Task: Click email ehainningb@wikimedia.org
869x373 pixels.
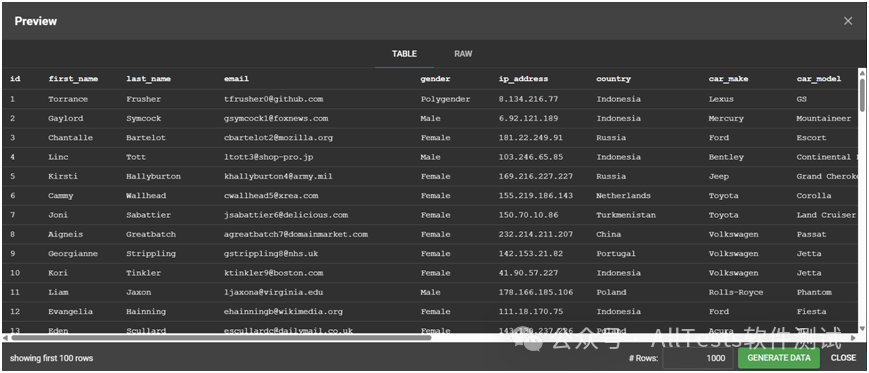Action: coord(283,312)
